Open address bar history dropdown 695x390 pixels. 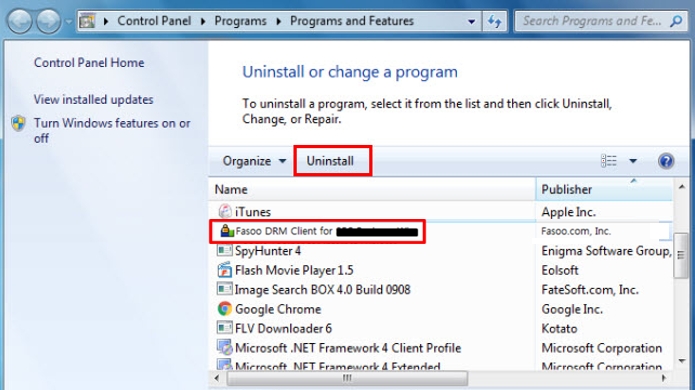point(472,21)
